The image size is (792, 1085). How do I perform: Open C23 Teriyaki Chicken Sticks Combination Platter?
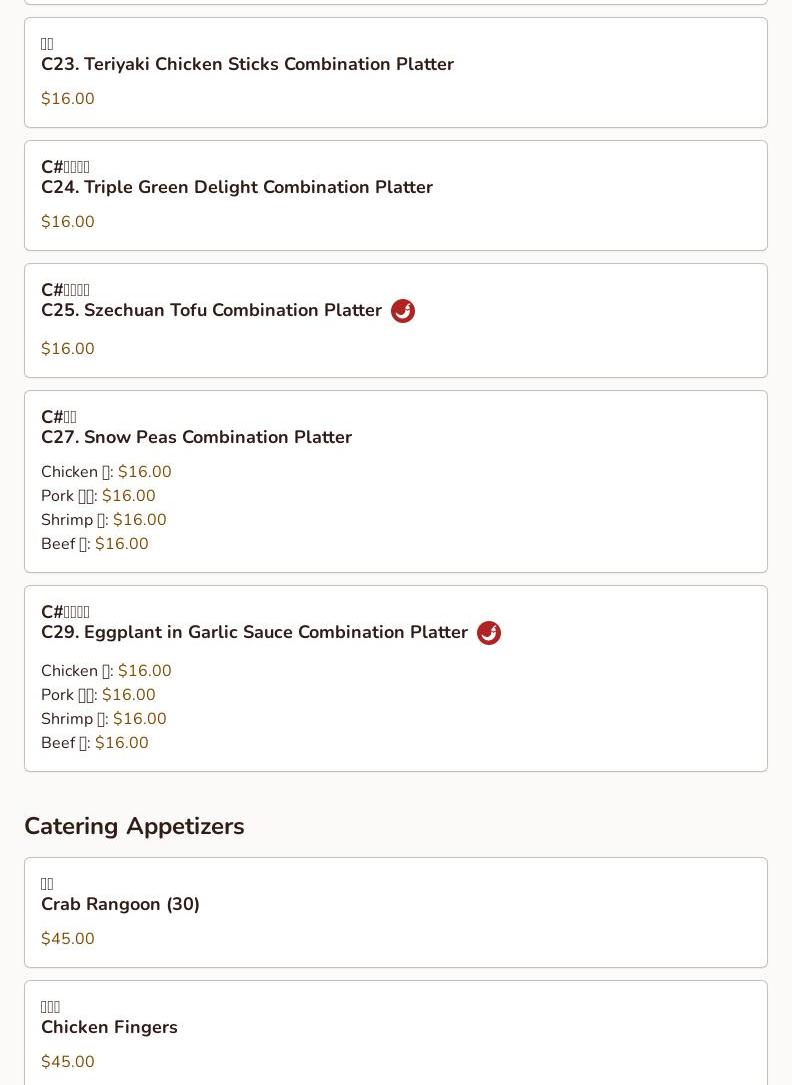tap(247, 64)
